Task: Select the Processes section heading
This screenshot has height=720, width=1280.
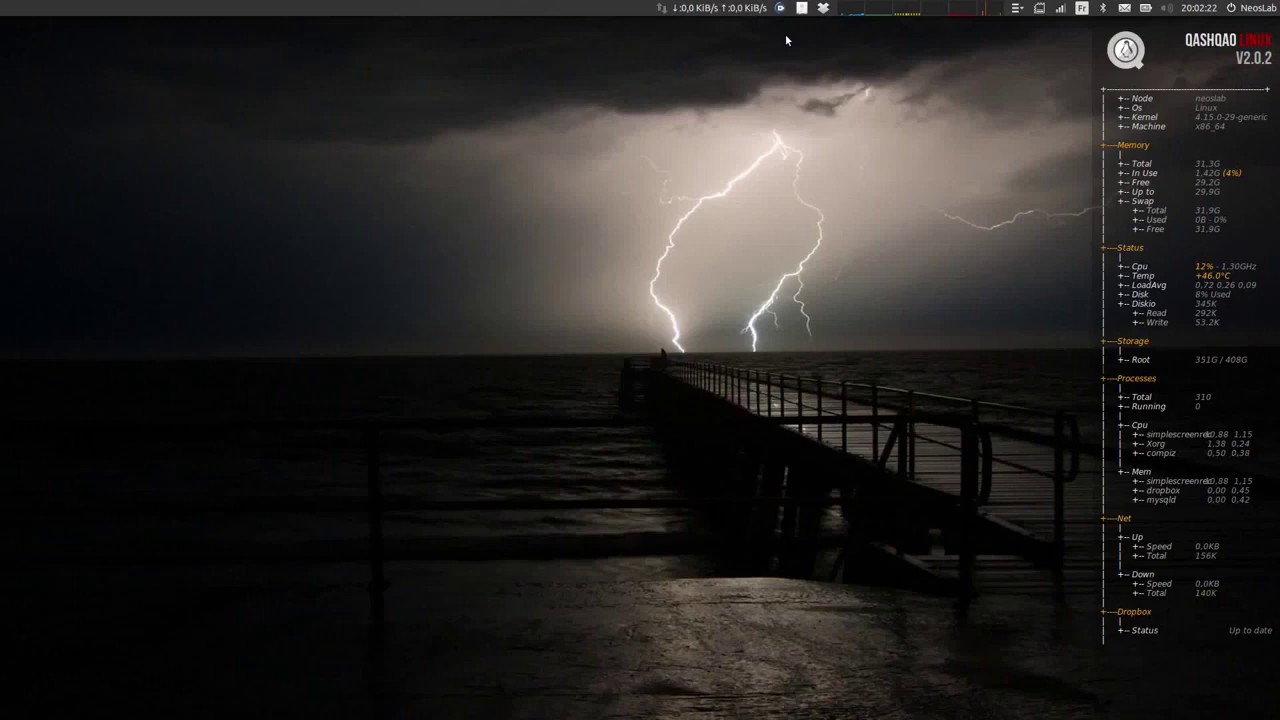Action: 1136,378
